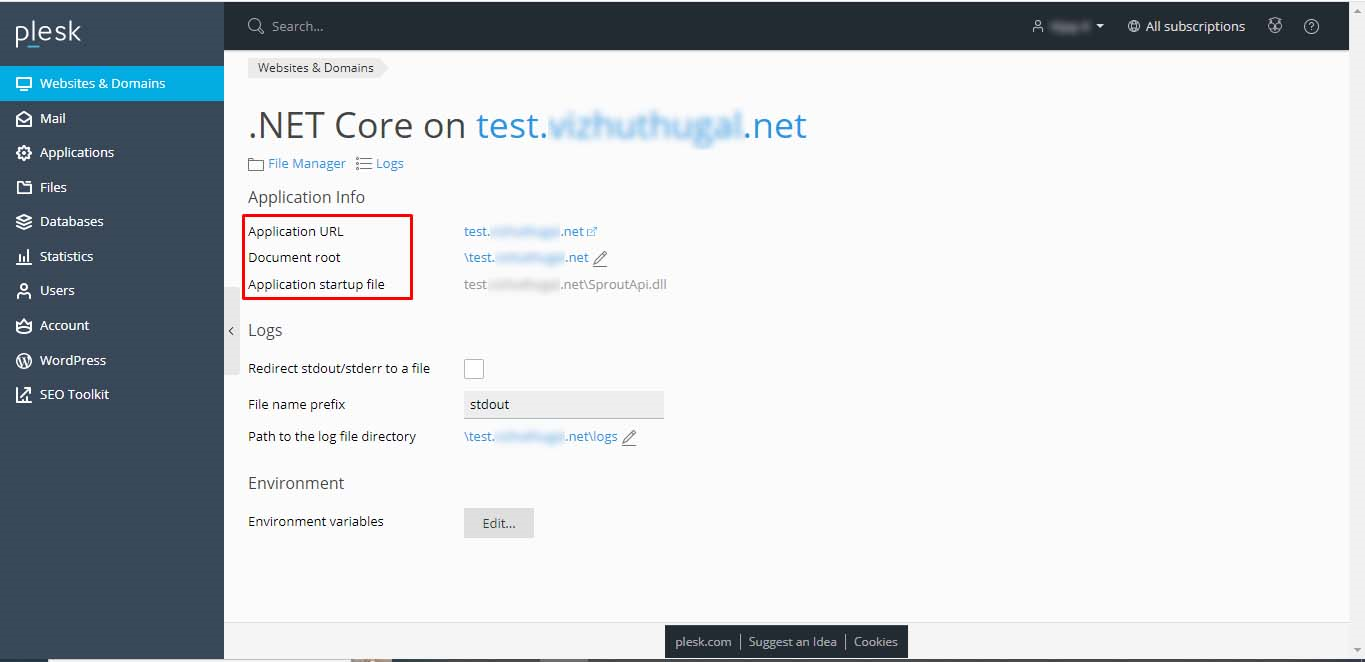Open Cookies footer link
The width and height of the screenshot is (1365, 662).
coord(876,642)
